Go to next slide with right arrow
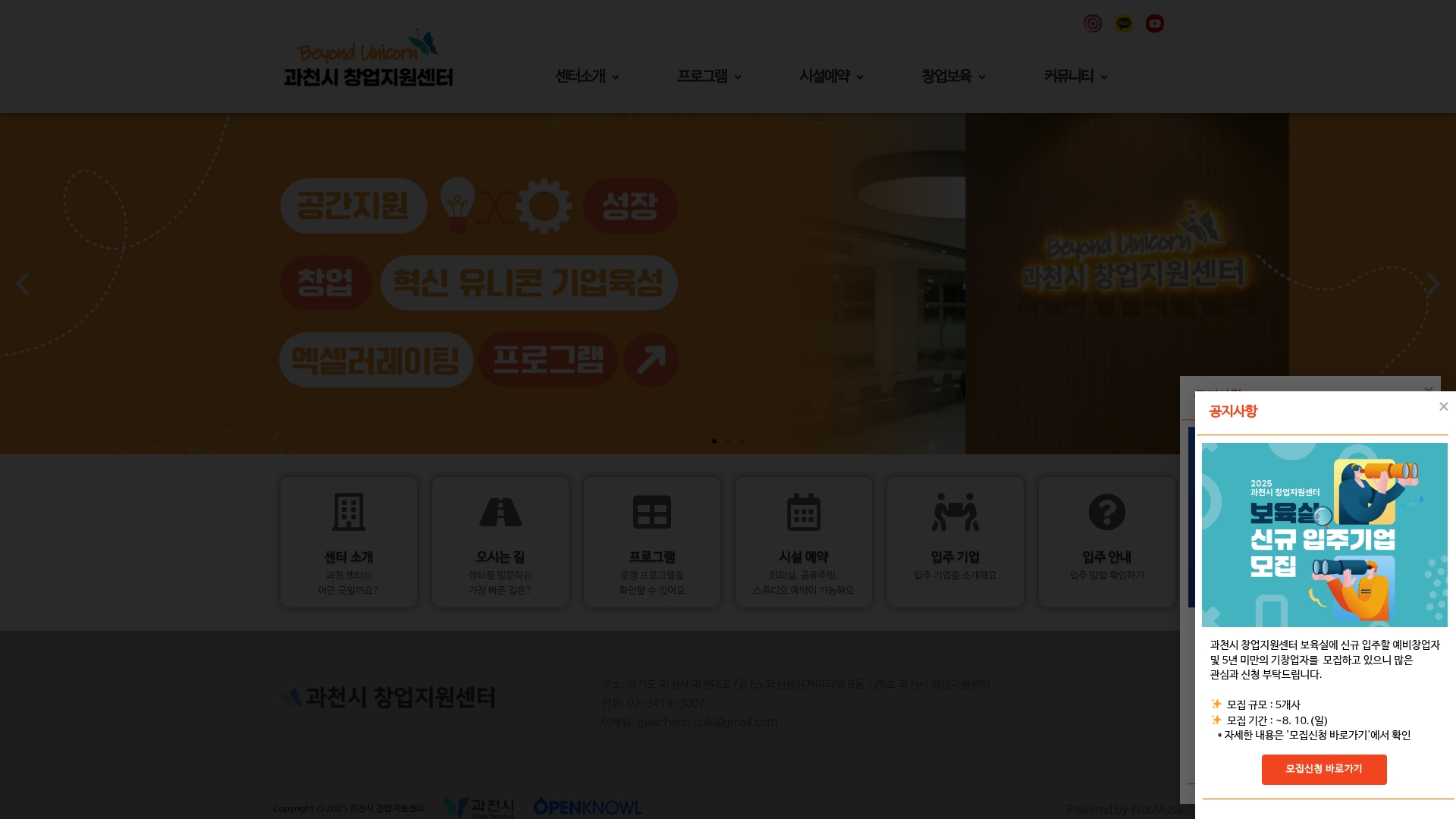Image resolution: width=1456 pixels, height=819 pixels. tap(1433, 284)
